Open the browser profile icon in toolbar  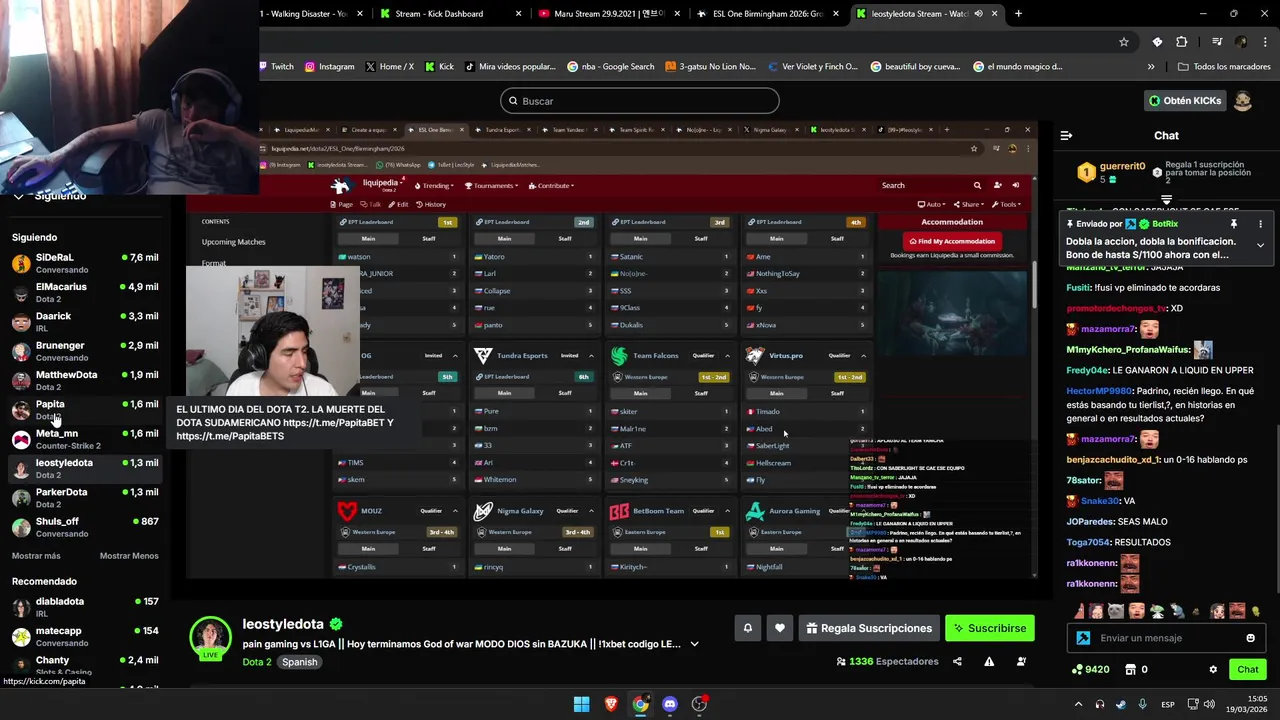[x=1241, y=42]
